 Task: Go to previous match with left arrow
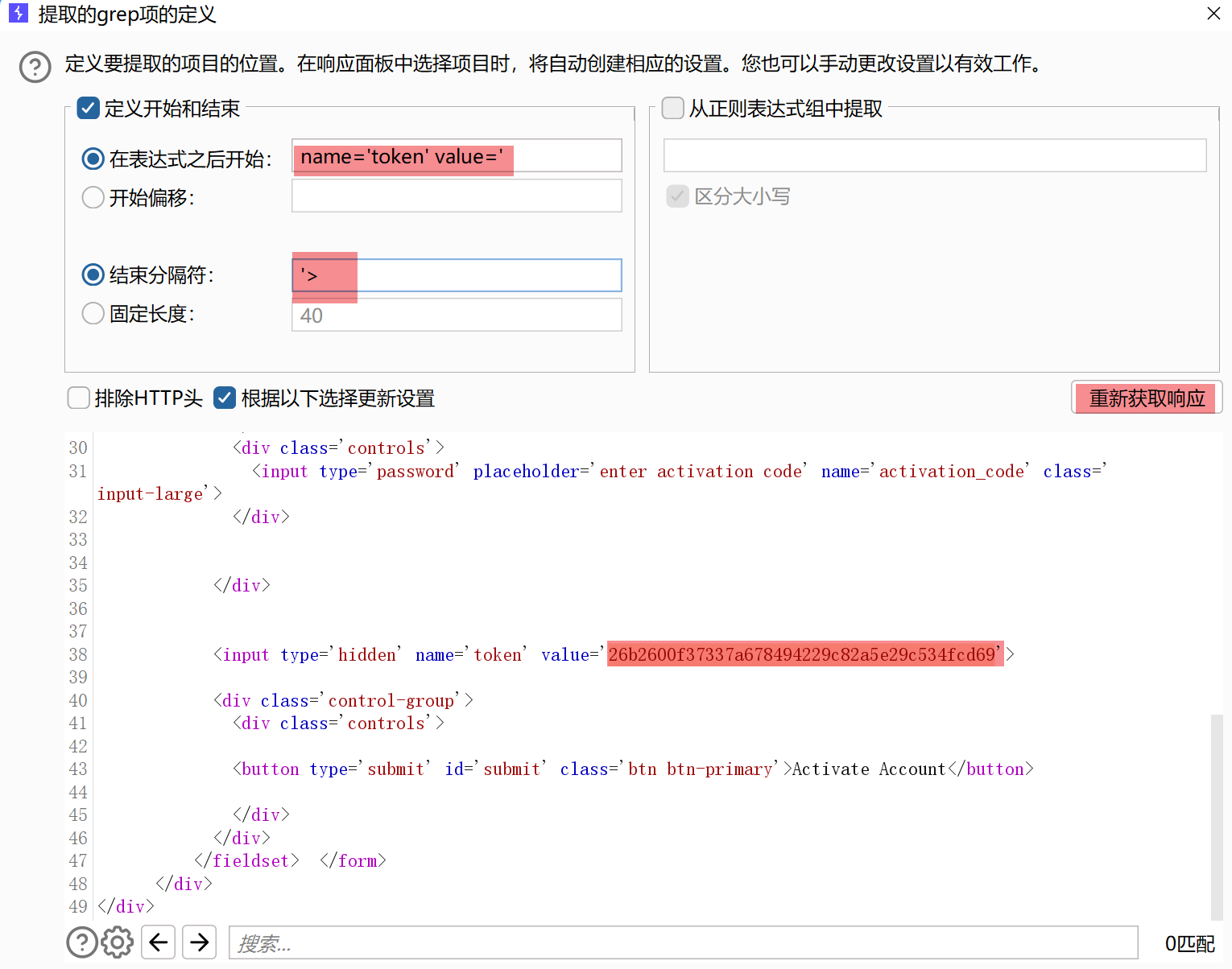159,942
